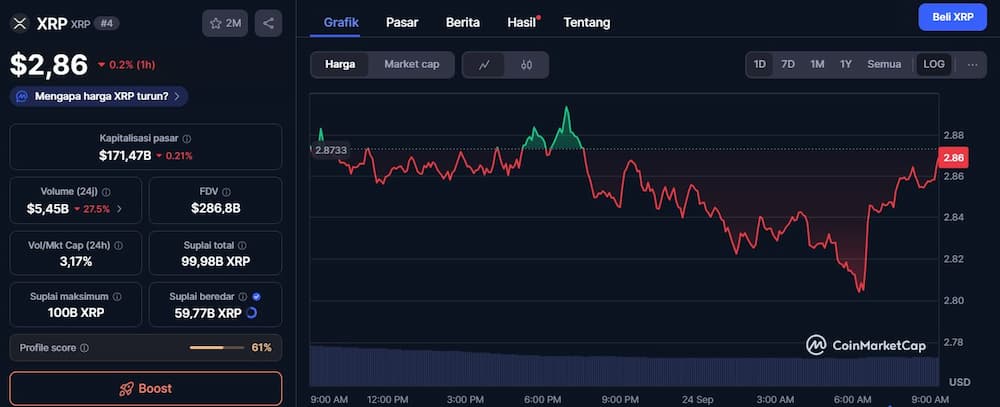The width and height of the screenshot is (1000, 407).
Task: Click the 100B XRP maximum supply value
Action: point(75,313)
